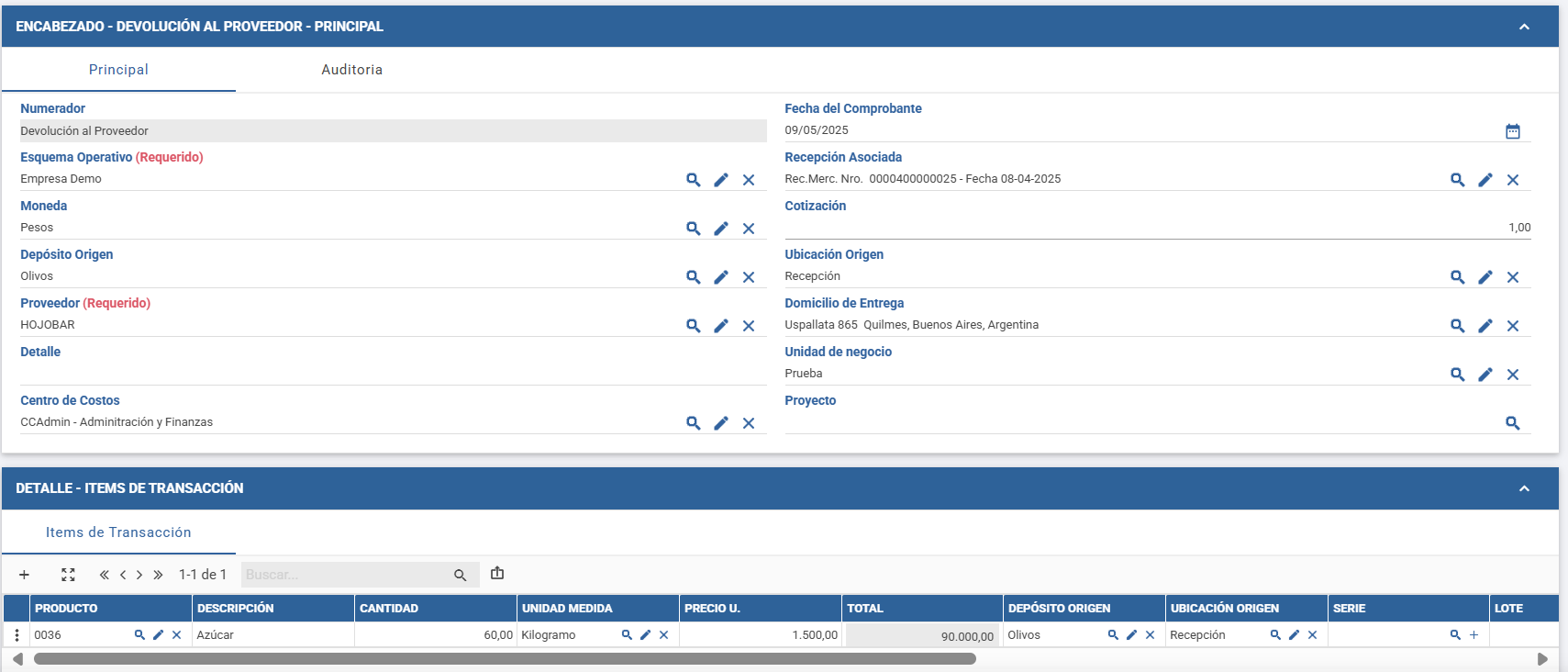The height and width of the screenshot is (672, 1568).
Task: Clear the Unidad de negocio field
Action: click(1513, 375)
